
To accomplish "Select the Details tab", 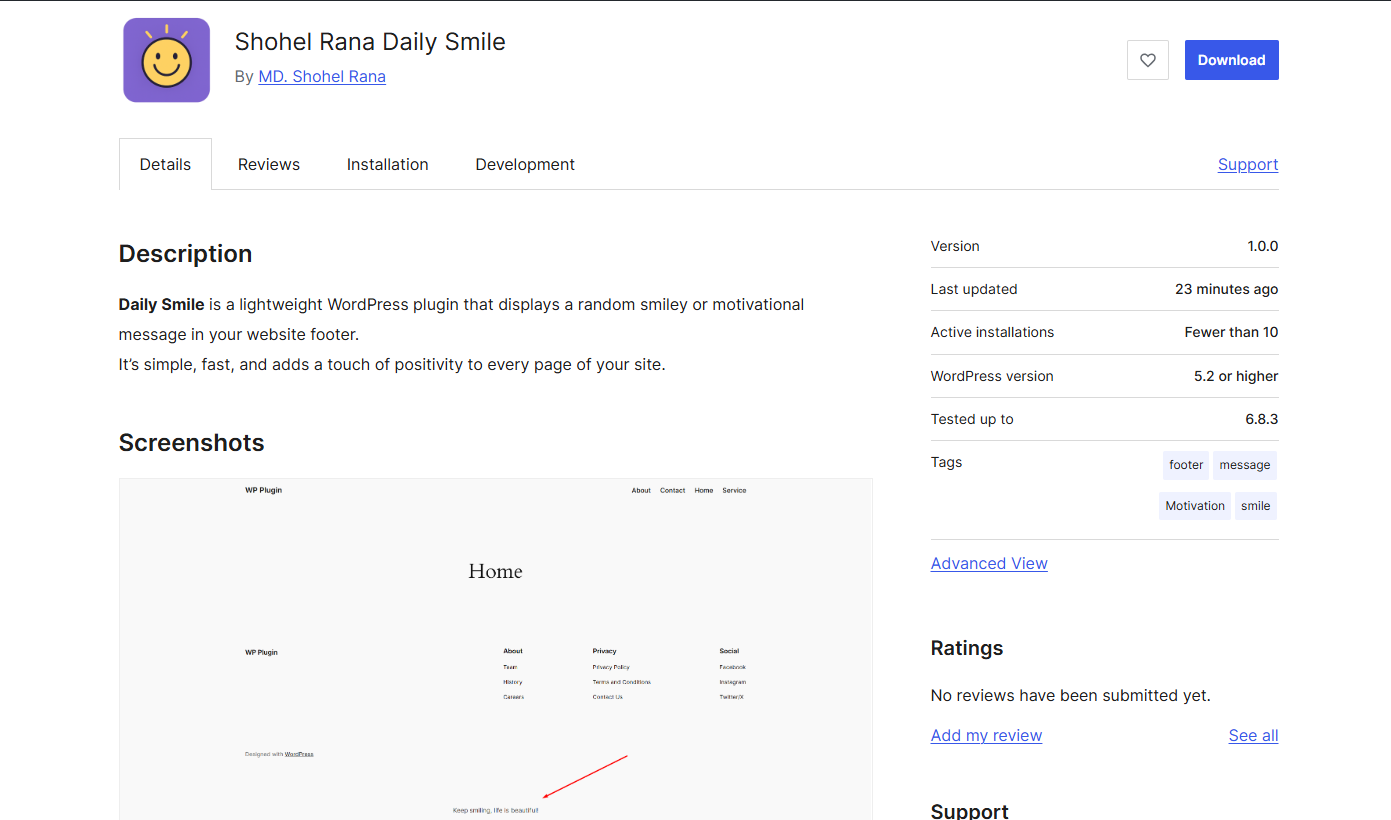I will 165,165.
